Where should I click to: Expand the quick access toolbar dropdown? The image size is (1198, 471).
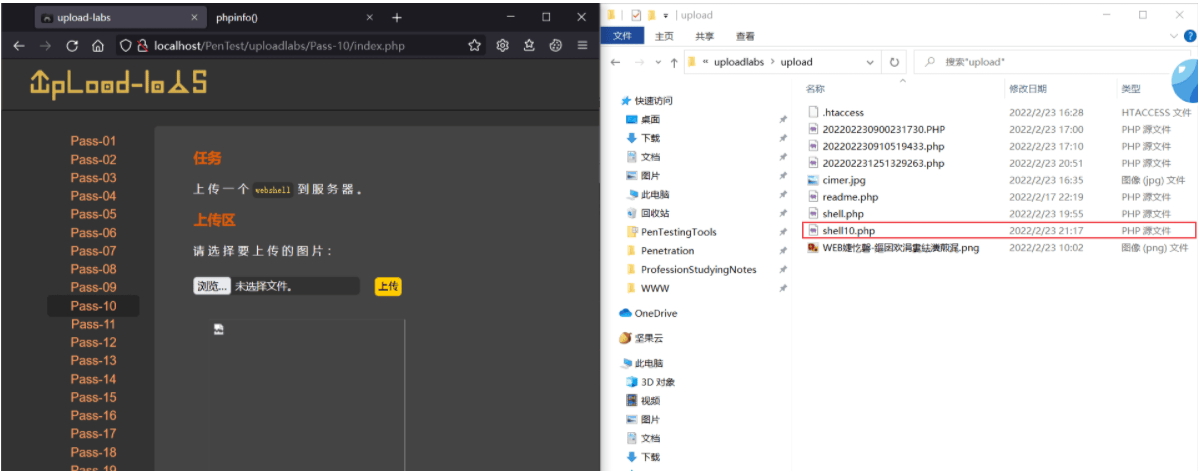click(666, 15)
